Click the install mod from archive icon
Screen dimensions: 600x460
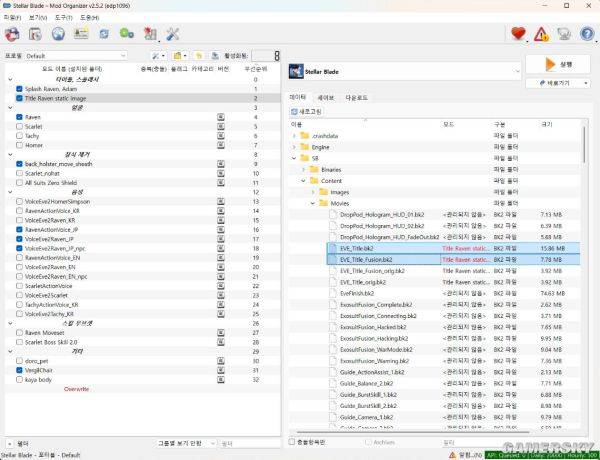(35, 34)
